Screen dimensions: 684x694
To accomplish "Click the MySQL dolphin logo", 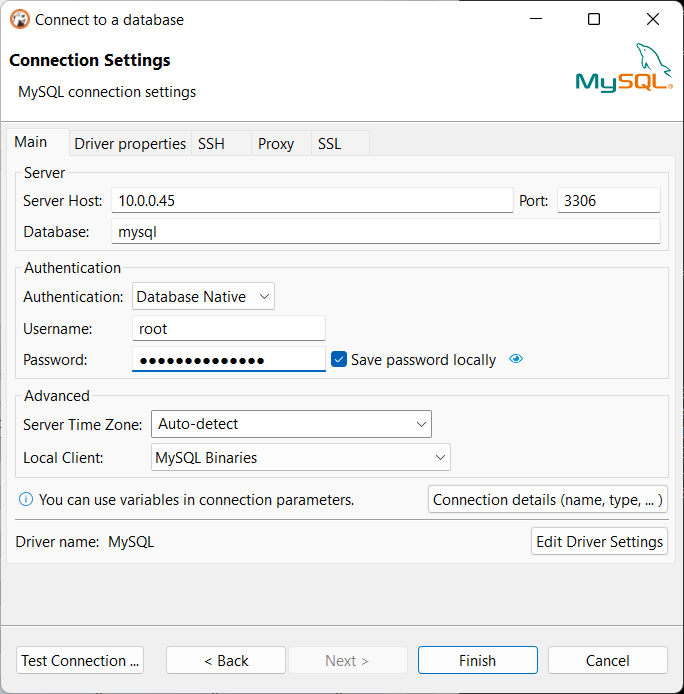I will (x=623, y=68).
